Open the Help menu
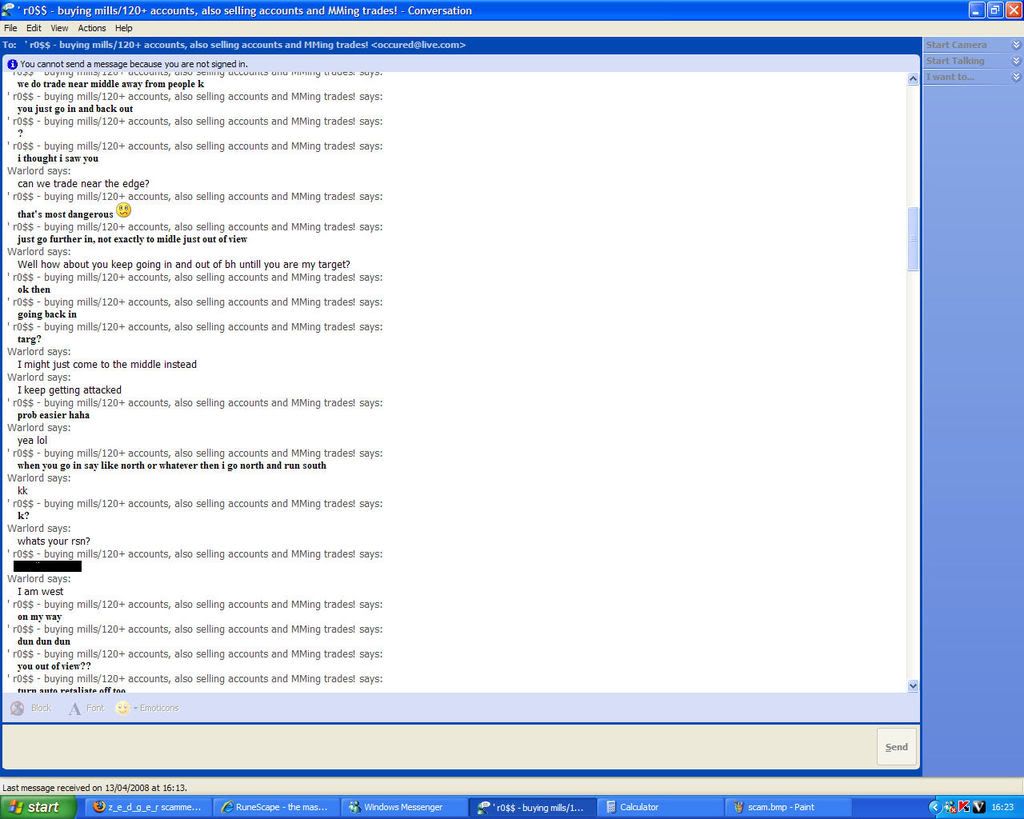Image resolution: width=1024 pixels, height=819 pixels. 123,28
